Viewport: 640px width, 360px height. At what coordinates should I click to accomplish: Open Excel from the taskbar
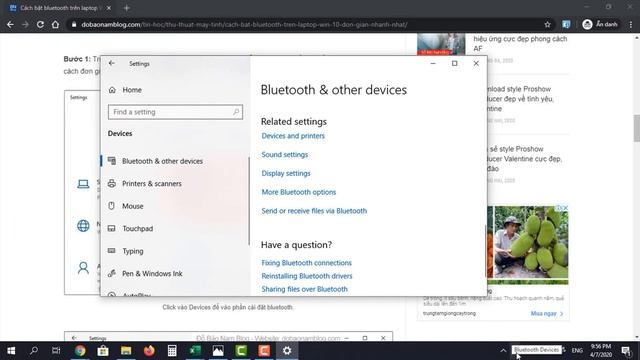195,351
